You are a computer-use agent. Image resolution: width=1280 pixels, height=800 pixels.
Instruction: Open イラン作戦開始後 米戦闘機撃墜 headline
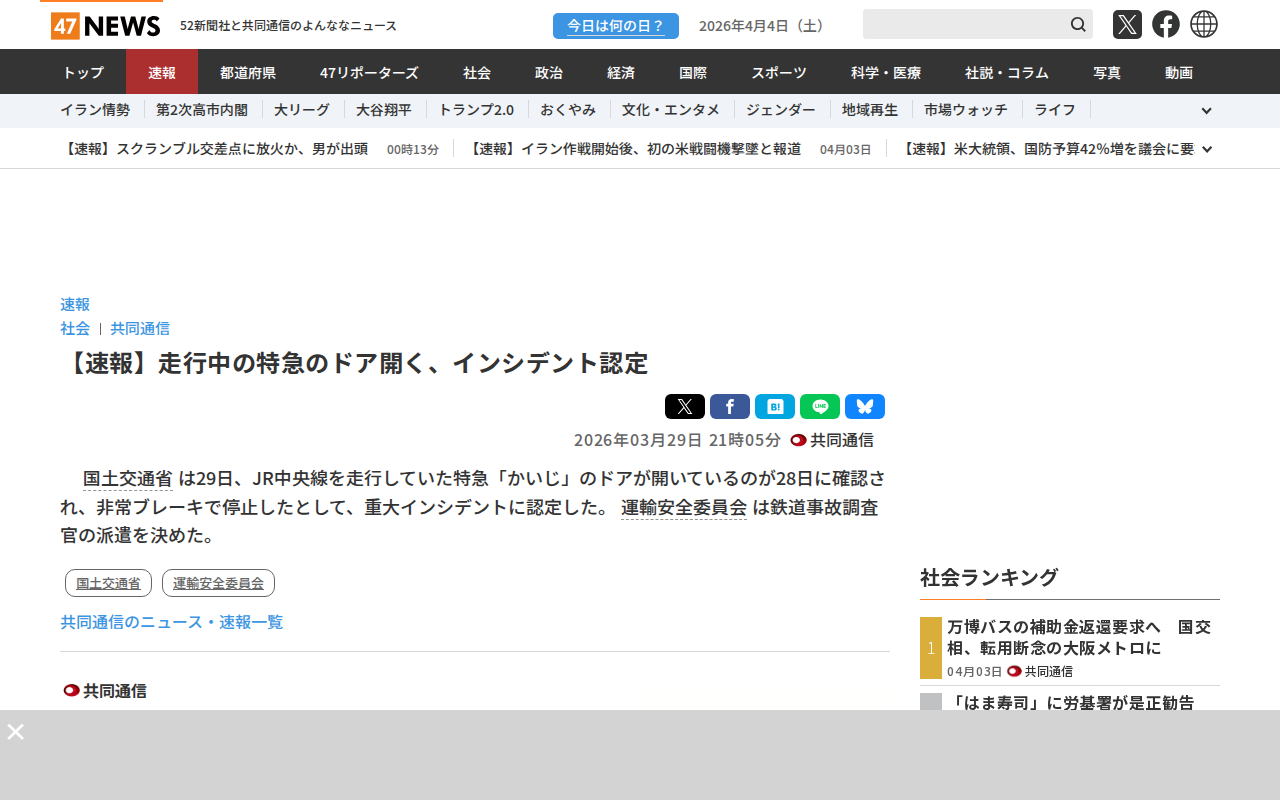point(634,149)
